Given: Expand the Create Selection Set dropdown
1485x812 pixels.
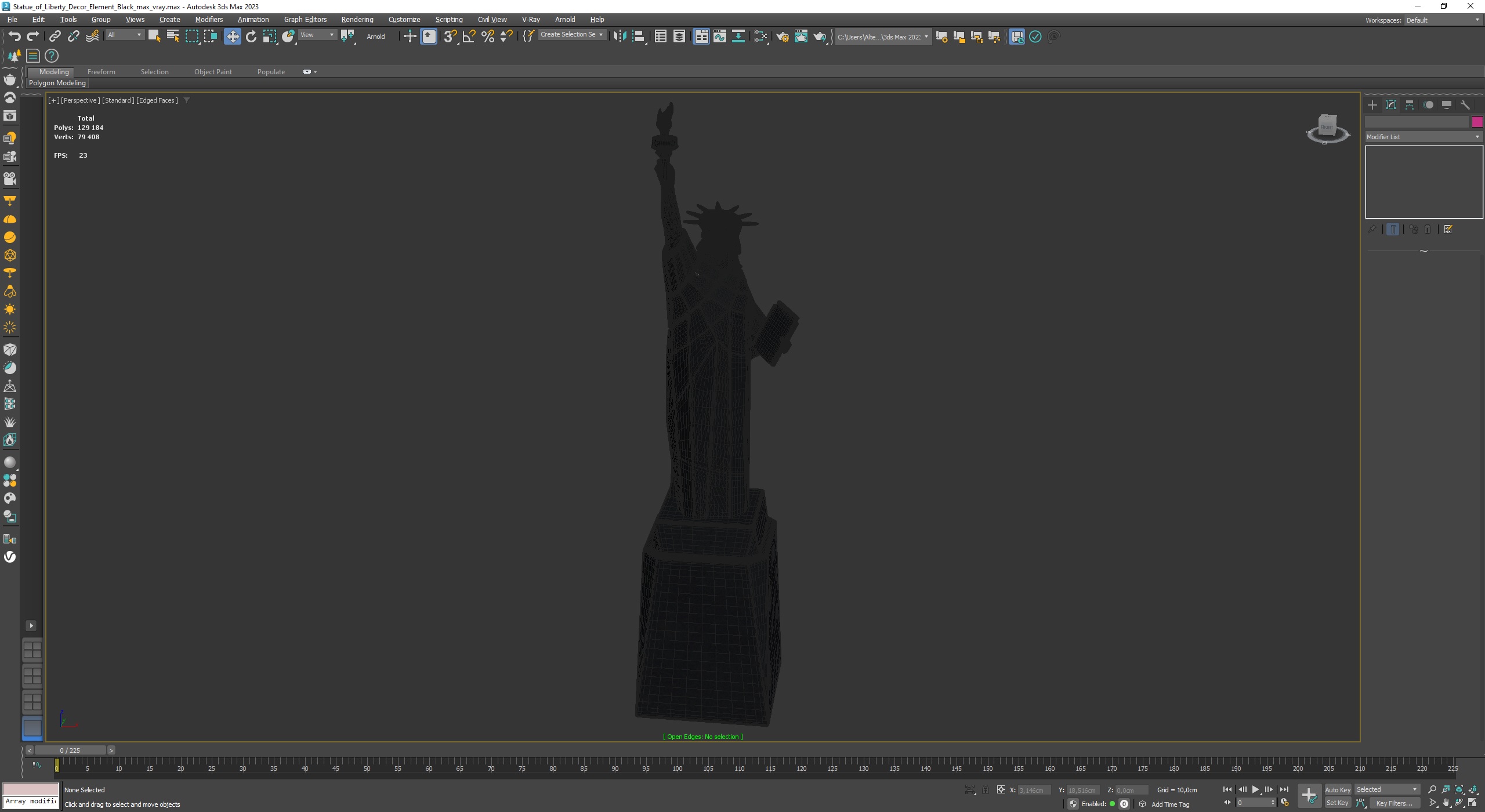Looking at the screenshot, I should pos(572,35).
